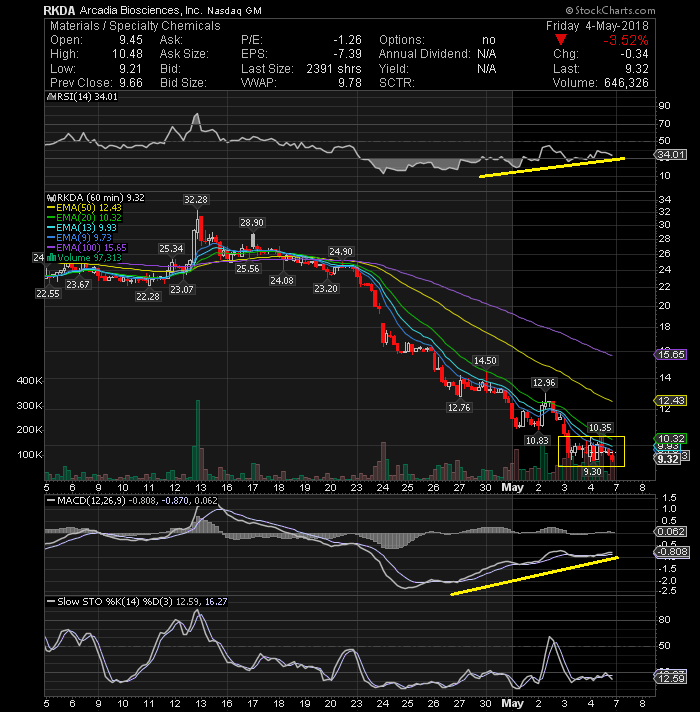
Task: Click the 10.83 price label
Action: pos(537,440)
